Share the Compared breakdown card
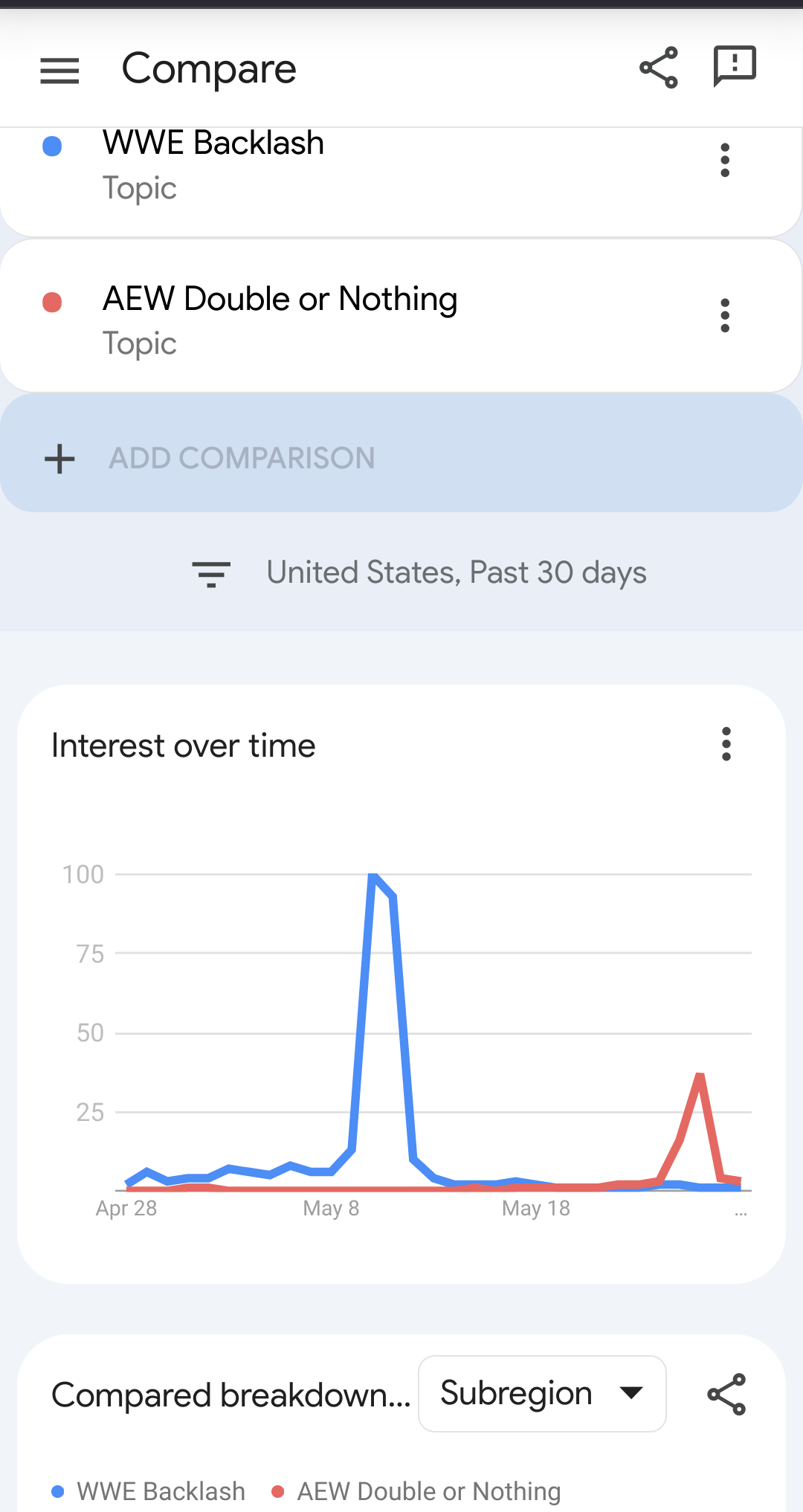This screenshot has width=803, height=1512. click(x=726, y=1394)
